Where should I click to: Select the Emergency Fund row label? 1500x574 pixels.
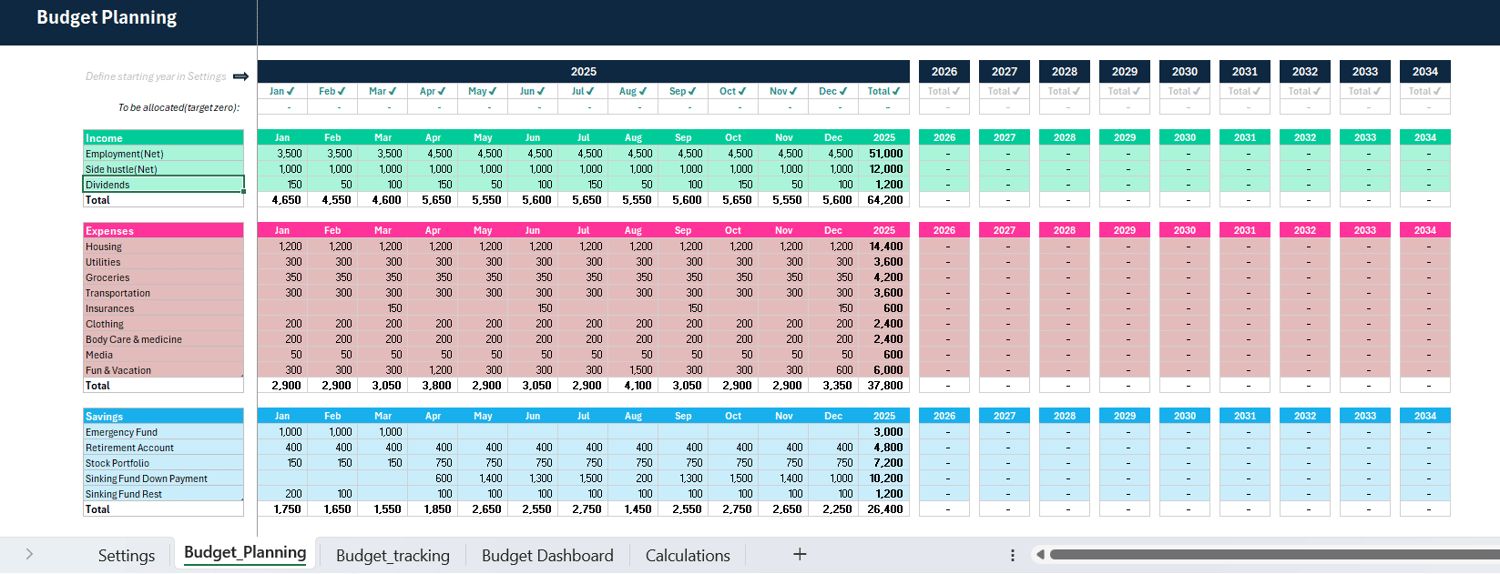pos(164,432)
